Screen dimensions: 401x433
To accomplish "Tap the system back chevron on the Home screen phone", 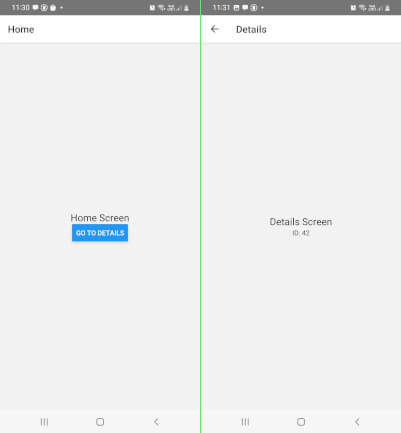I will (x=156, y=422).
